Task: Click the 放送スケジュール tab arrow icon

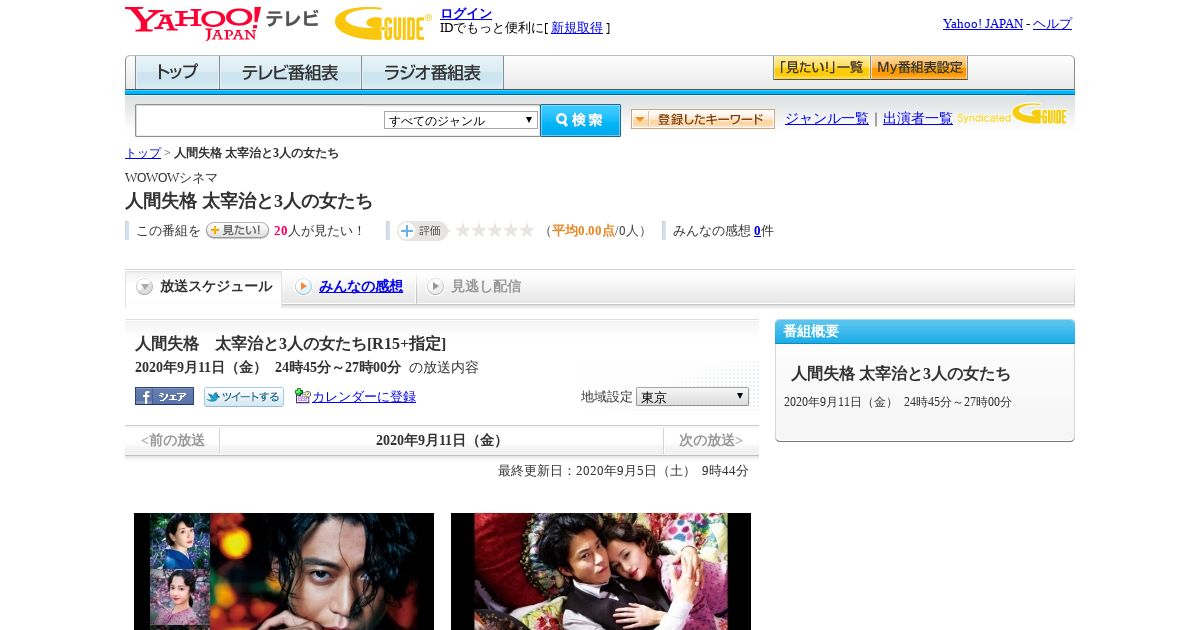Action: (x=145, y=287)
